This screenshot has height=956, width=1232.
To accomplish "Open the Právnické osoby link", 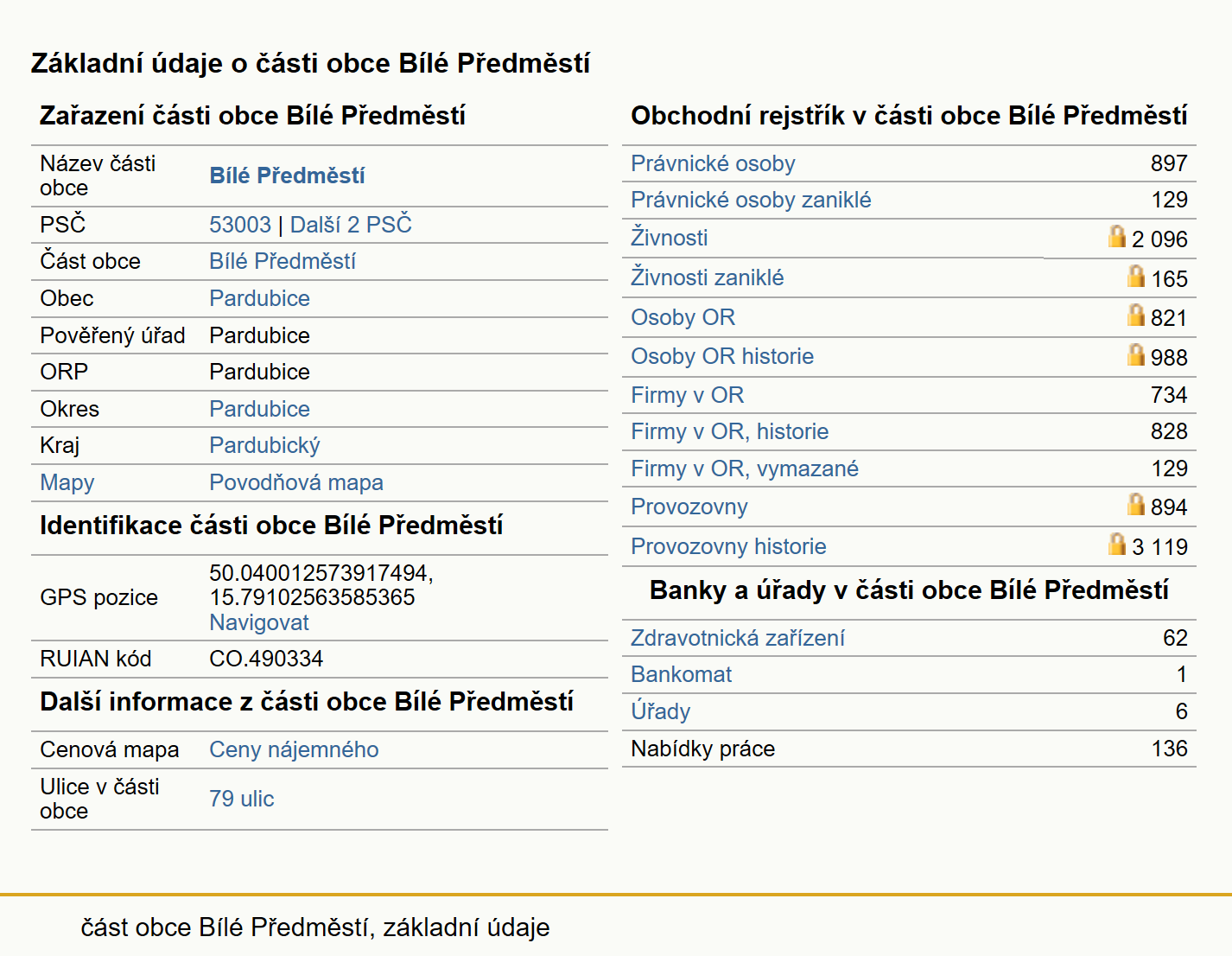I will click(x=713, y=163).
